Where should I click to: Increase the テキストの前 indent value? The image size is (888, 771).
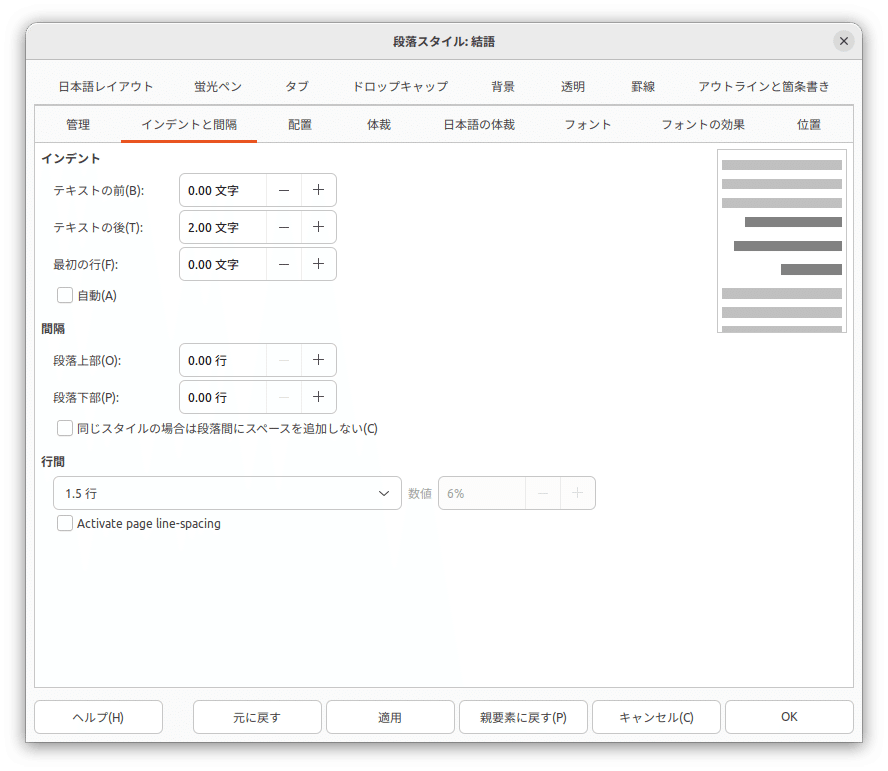tap(319, 190)
